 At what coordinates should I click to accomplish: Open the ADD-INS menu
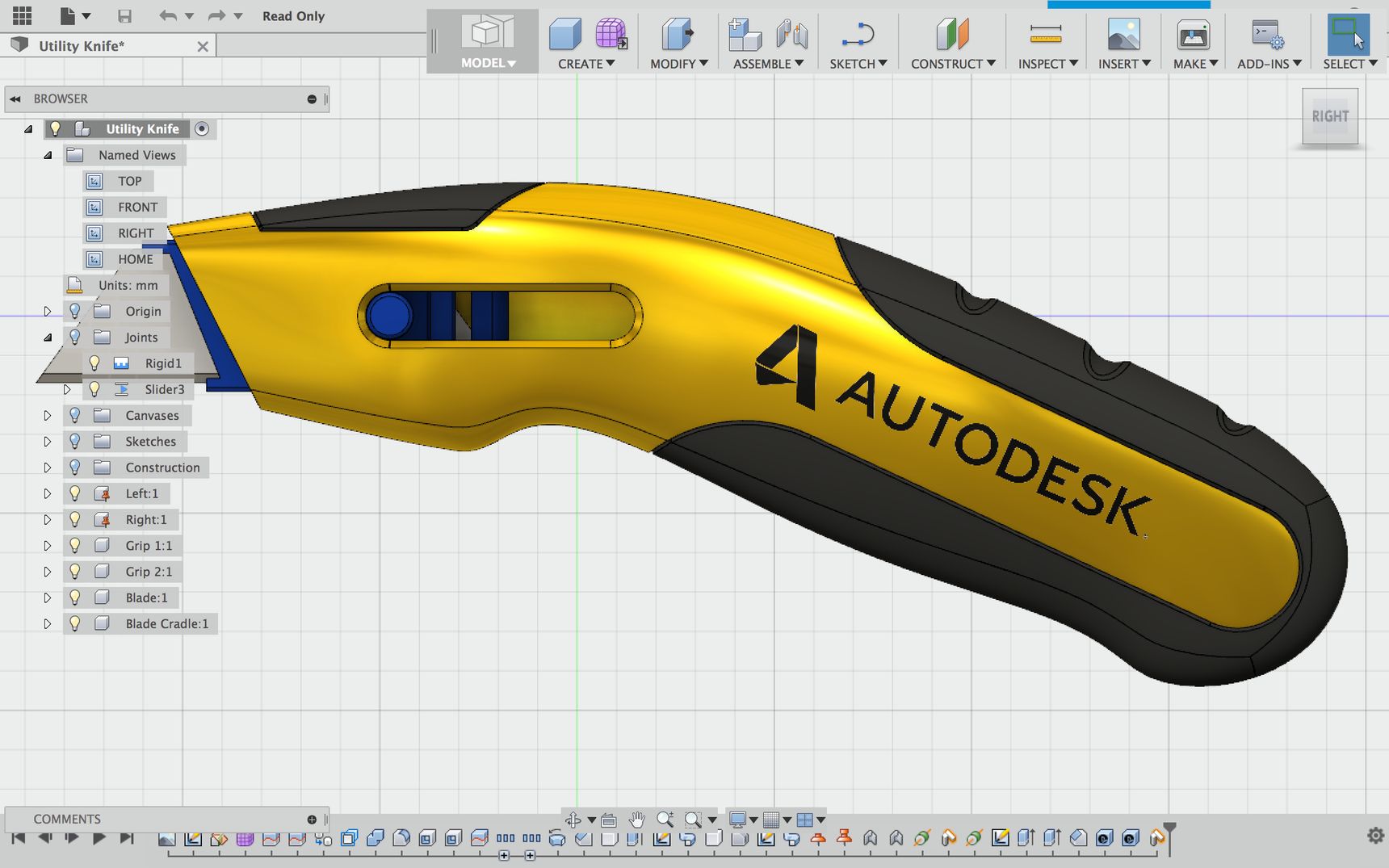tap(1269, 64)
